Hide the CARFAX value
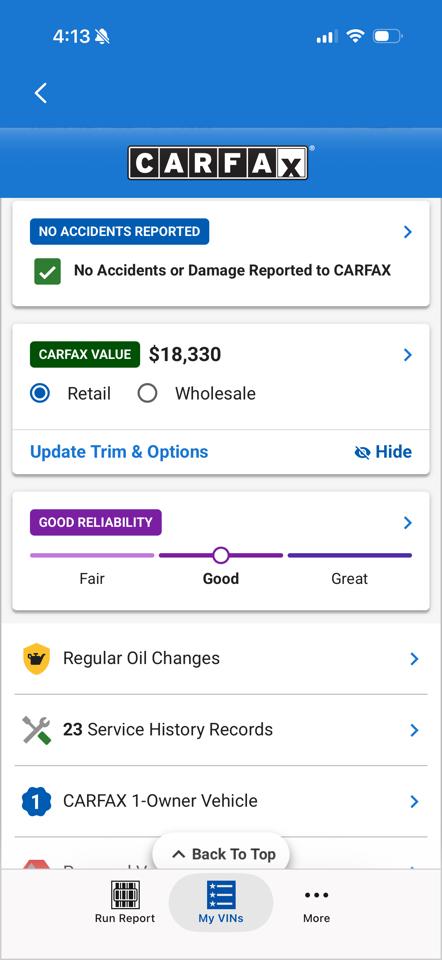 click(383, 452)
